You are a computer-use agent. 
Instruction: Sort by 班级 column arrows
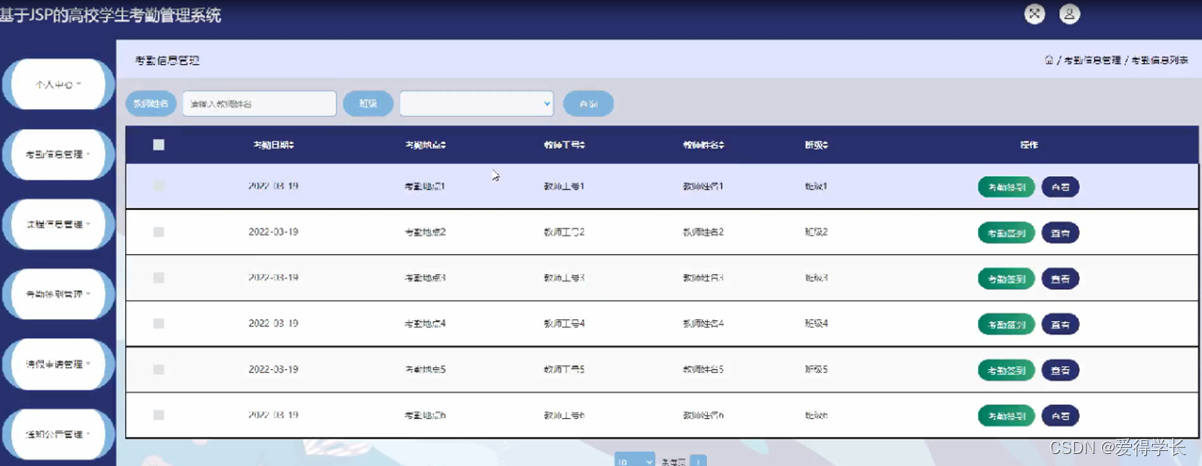tap(825, 145)
